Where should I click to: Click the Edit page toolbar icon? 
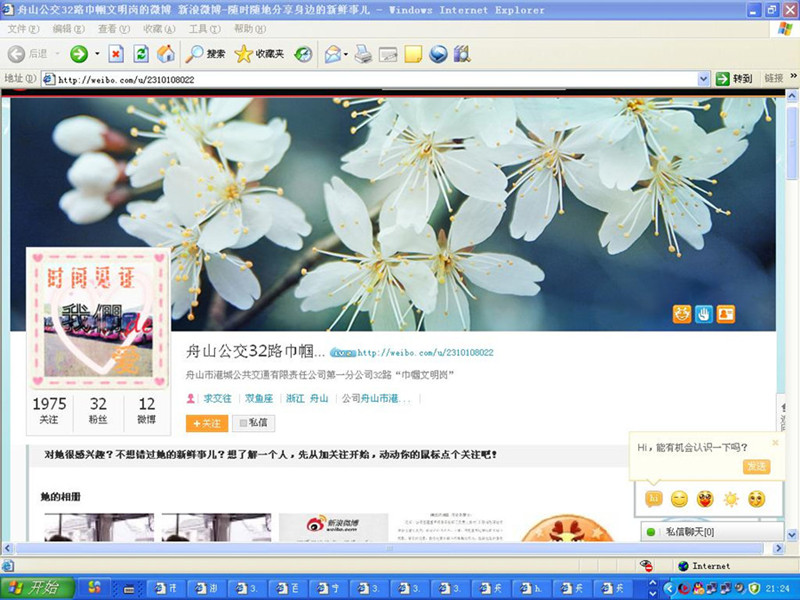click(388, 55)
